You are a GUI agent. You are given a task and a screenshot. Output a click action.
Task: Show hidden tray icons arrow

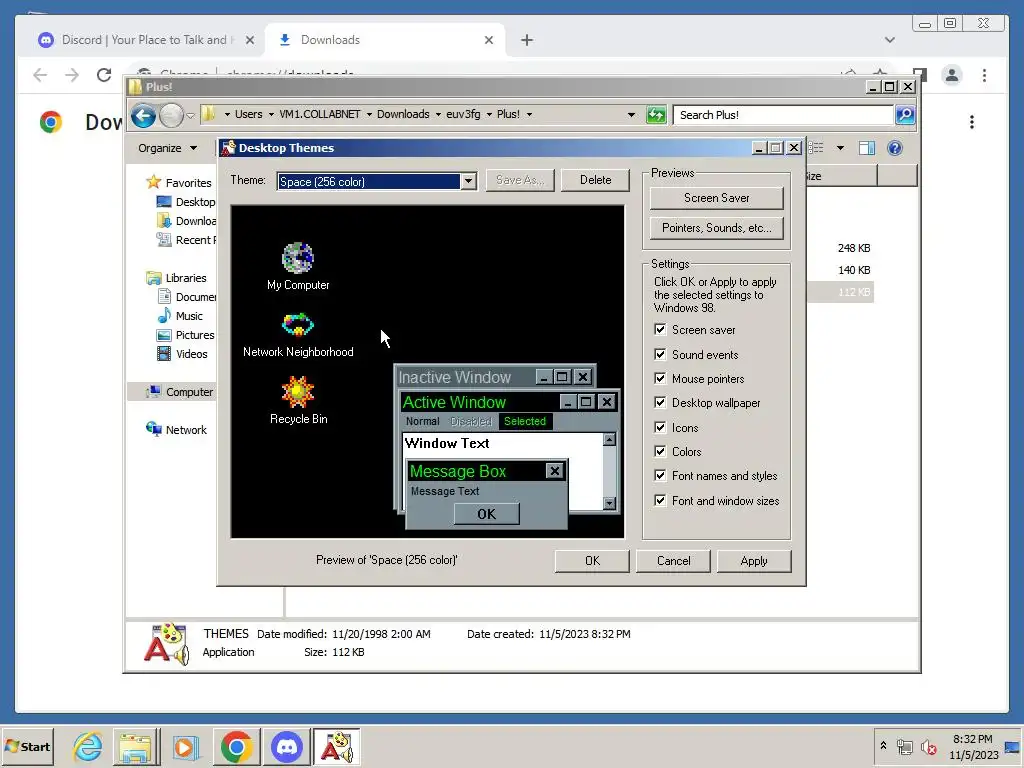(x=883, y=745)
